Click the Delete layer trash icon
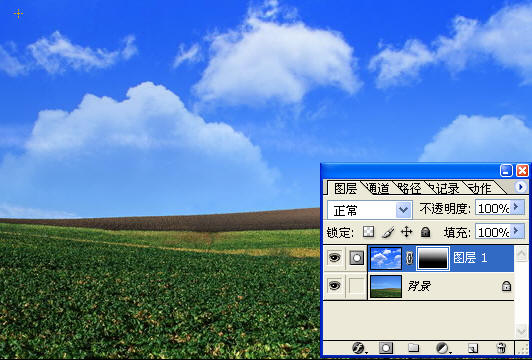532x360 pixels. (x=501, y=348)
